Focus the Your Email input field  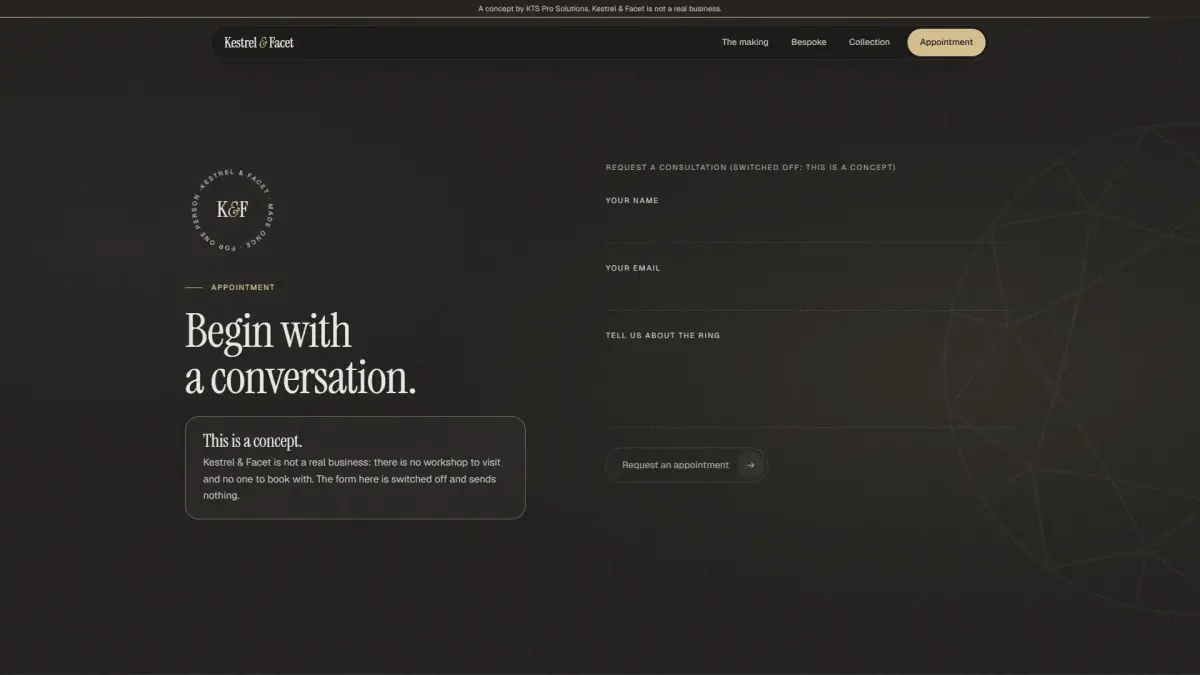coord(810,294)
